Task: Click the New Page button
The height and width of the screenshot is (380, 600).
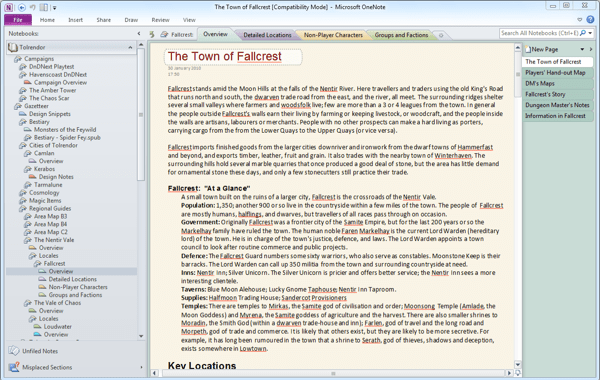Action: [541, 49]
